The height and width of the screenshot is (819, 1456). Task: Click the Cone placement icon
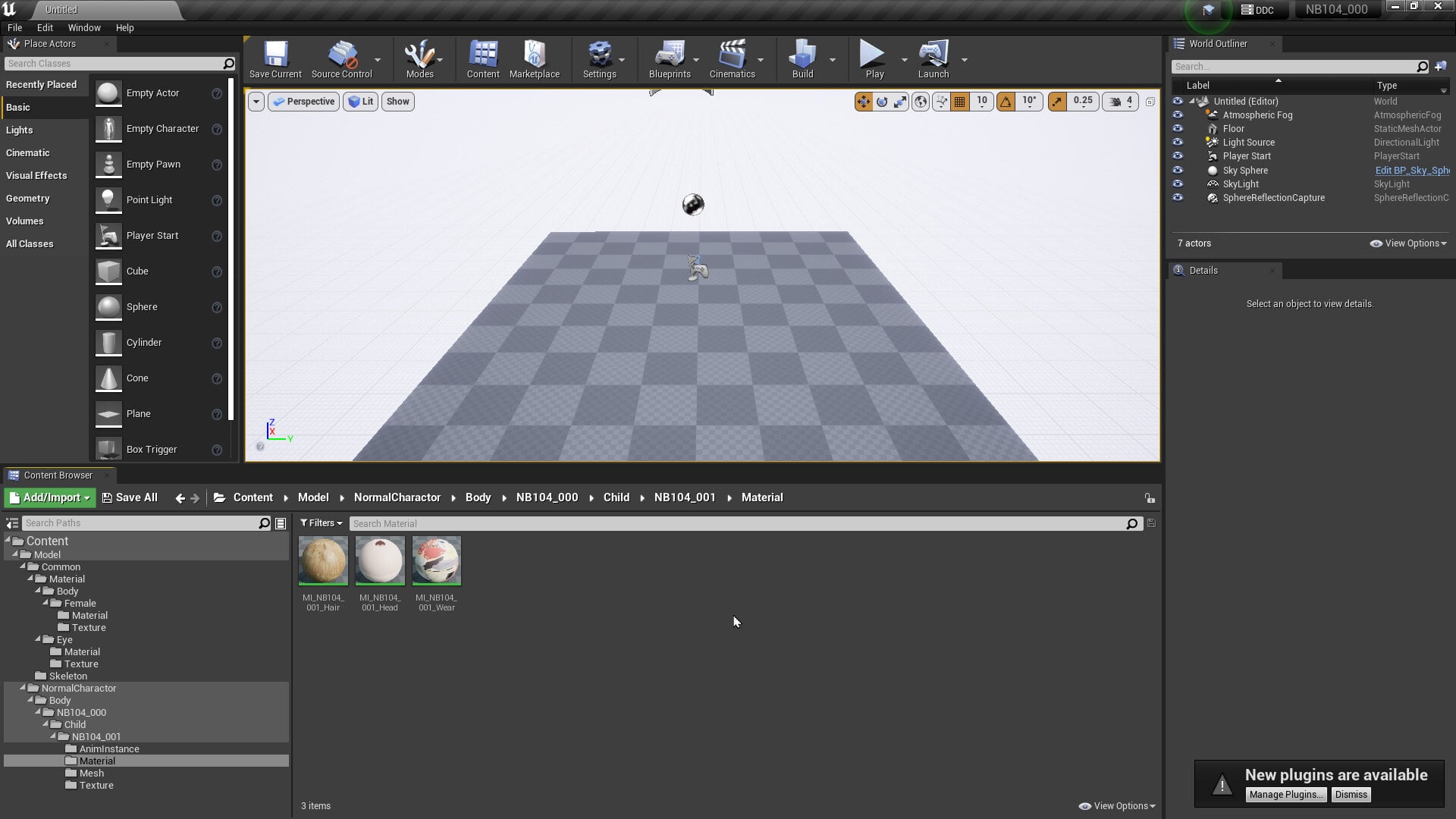coord(108,378)
